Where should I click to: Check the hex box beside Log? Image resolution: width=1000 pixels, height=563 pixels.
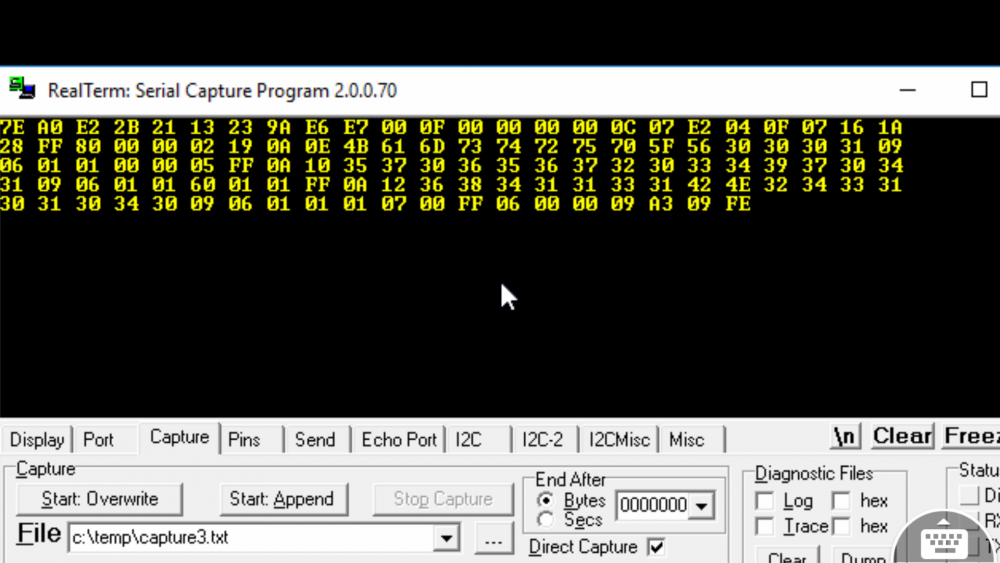click(841, 501)
